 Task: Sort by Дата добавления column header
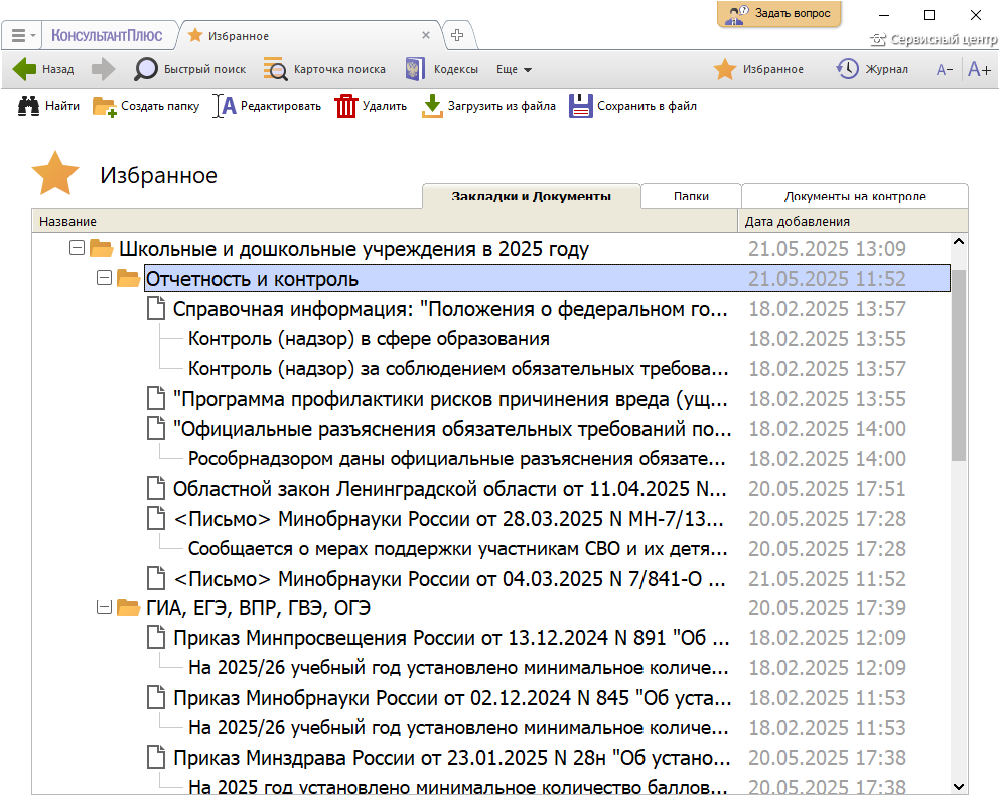[x=853, y=221]
